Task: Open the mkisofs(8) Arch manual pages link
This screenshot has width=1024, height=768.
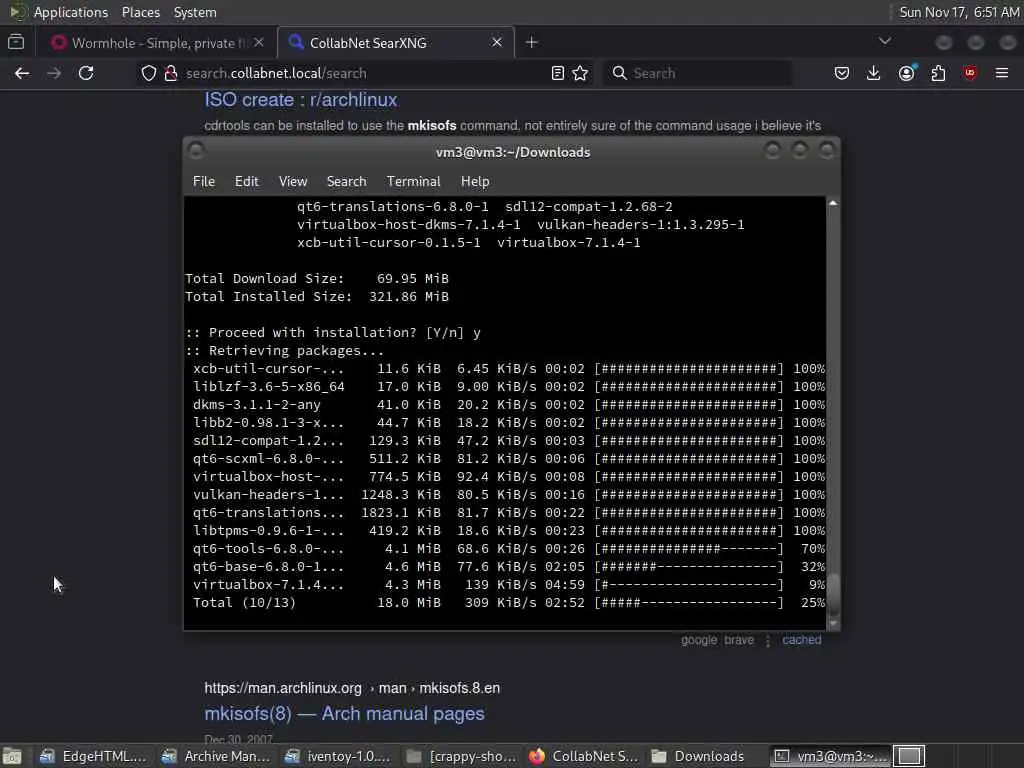Action: click(344, 713)
